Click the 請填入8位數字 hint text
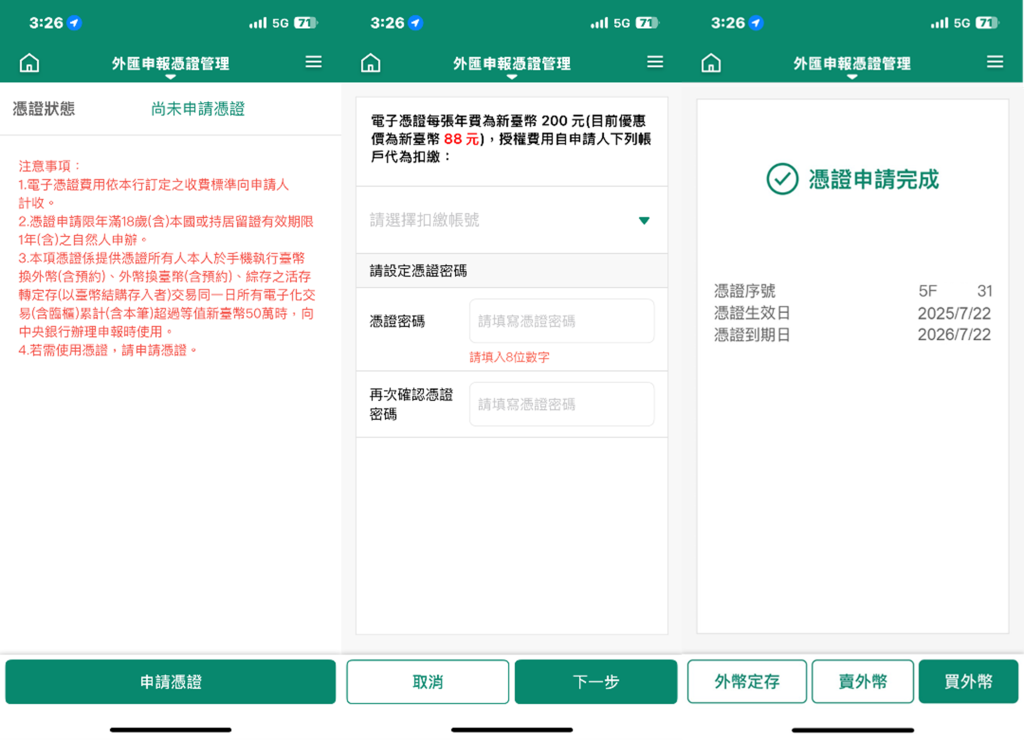The height and width of the screenshot is (740, 1024). pyautogui.click(x=509, y=357)
